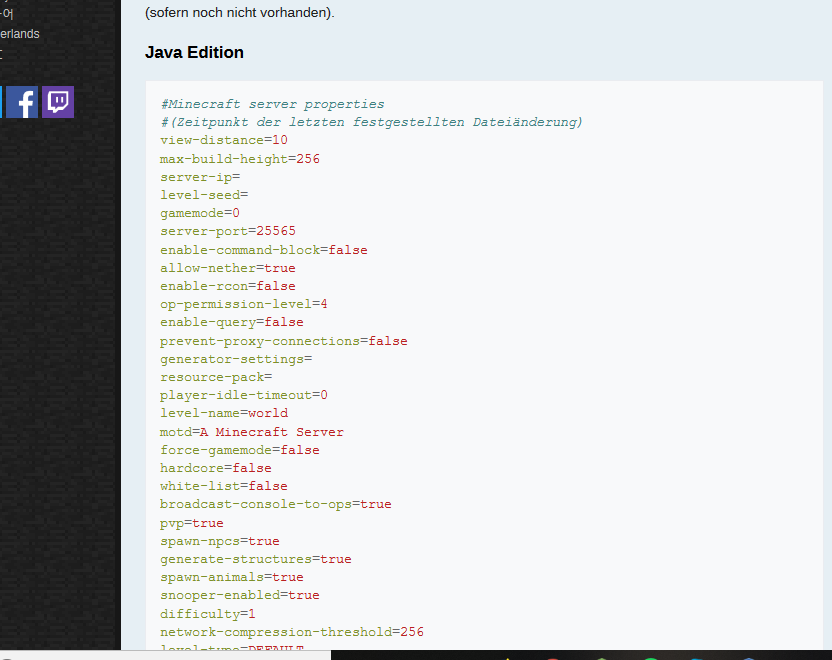Open the Nederlands language link in sidebar
Viewport: 832px width, 660px height.
pos(20,34)
